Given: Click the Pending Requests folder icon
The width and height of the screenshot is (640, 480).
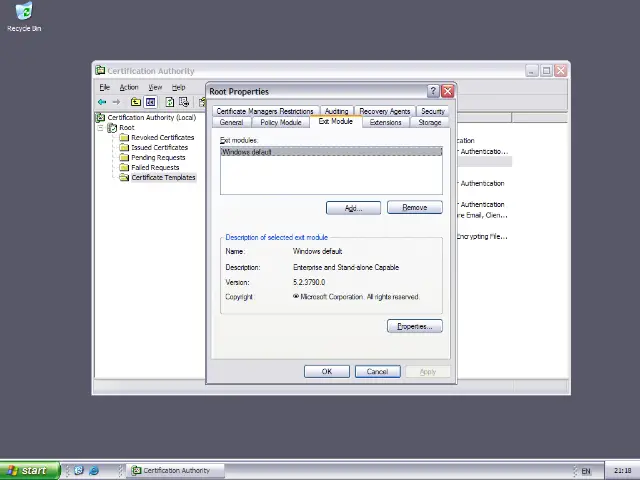Looking at the screenshot, I should coord(124,158).
